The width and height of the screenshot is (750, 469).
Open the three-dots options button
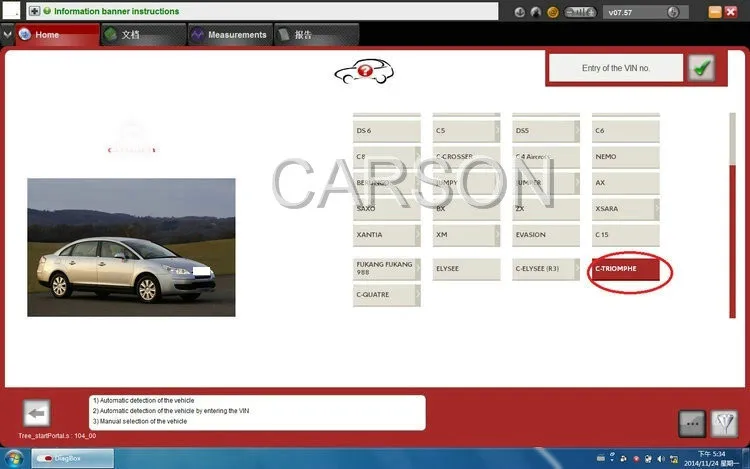click(x=692, y=424)
